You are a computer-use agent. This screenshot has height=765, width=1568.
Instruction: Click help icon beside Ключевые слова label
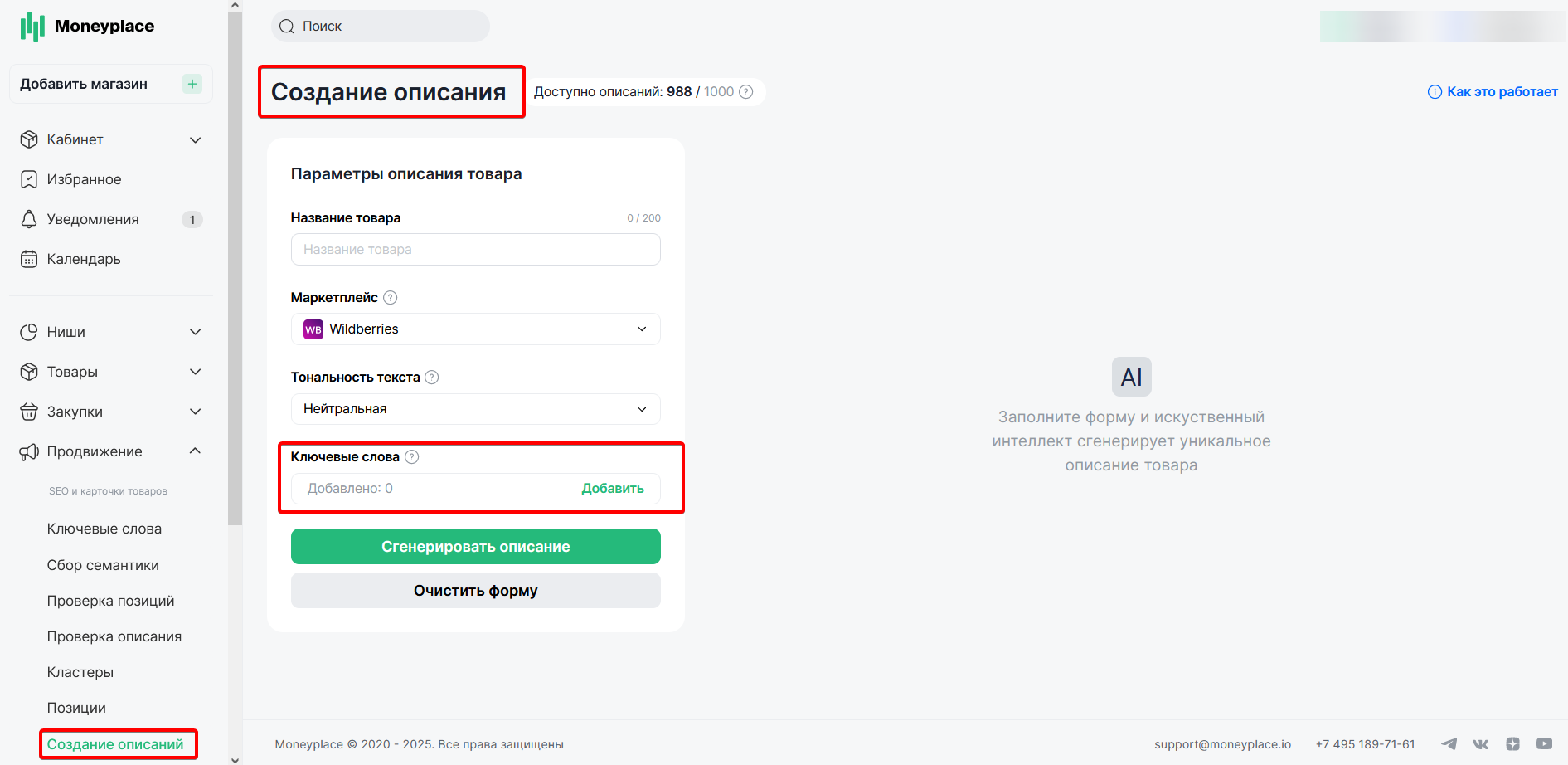(x=411, y=456)
